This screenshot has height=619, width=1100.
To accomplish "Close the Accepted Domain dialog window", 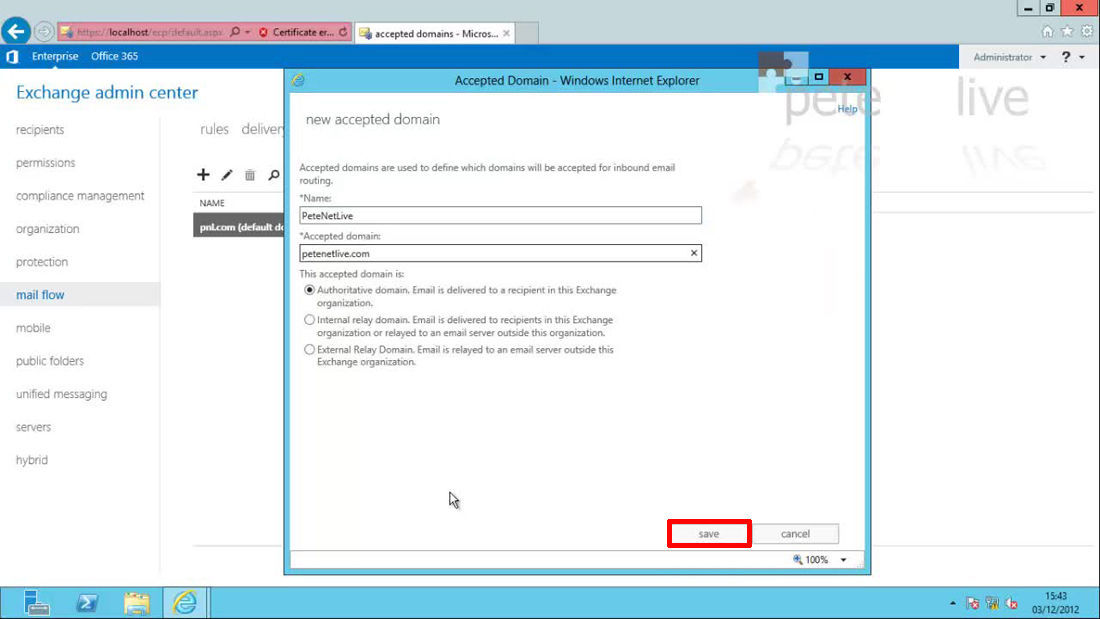I will (x=847, y=76).
